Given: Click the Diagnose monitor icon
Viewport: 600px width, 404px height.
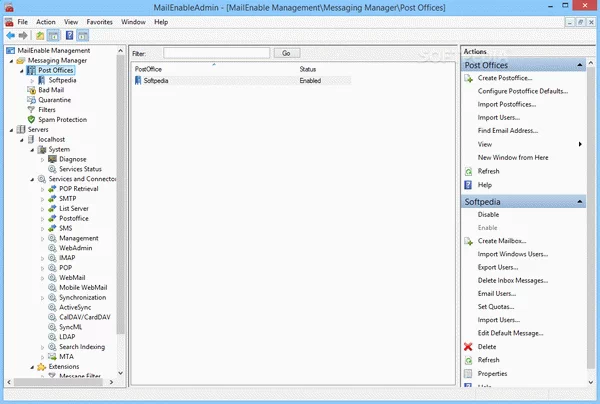Looking at the screenshot, I should pos(52,159).
